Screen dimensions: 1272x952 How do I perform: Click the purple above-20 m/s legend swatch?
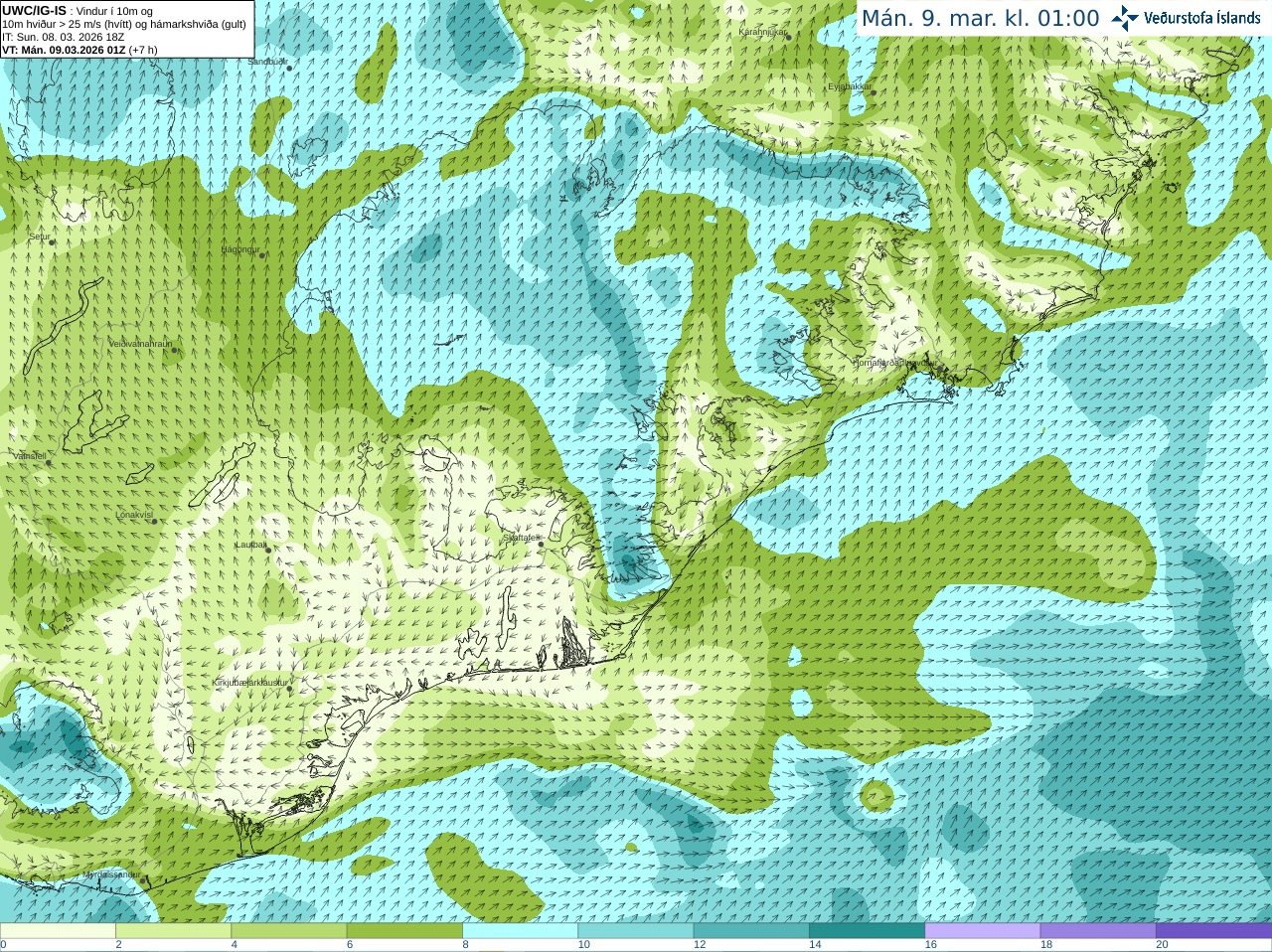coord(1213,931)
